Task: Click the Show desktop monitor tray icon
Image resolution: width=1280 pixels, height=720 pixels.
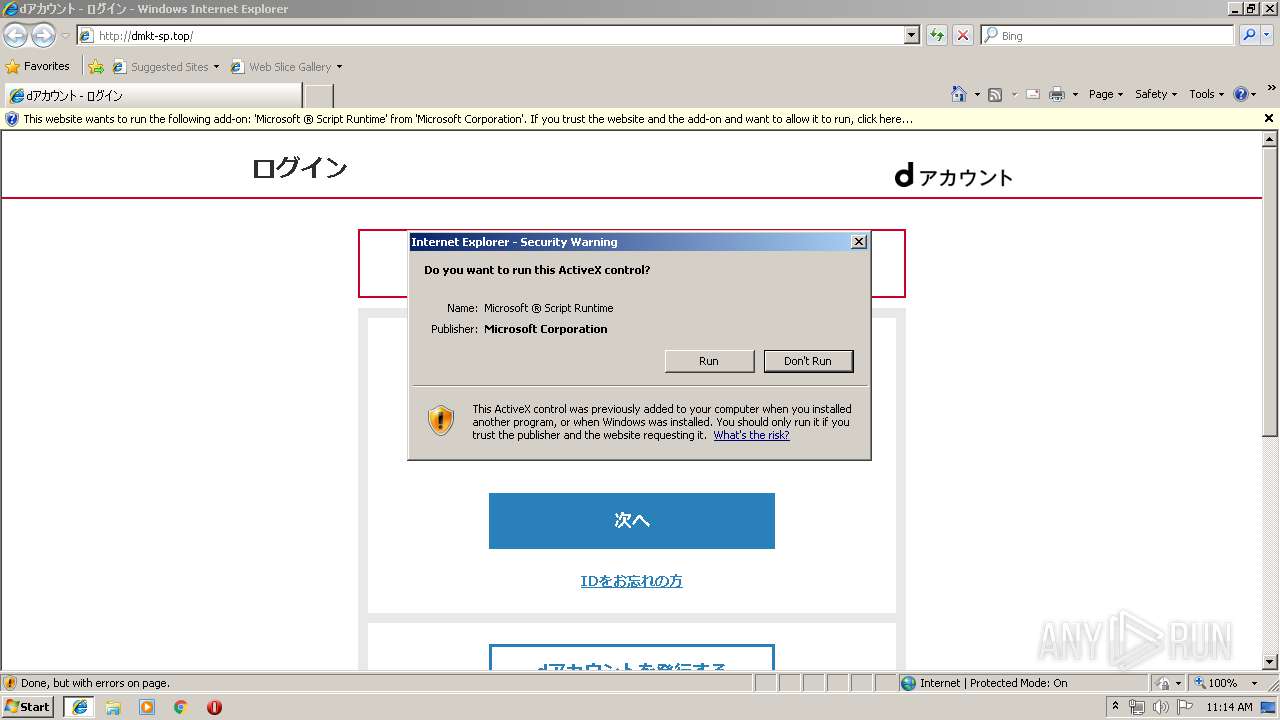Action: pos(1268,707)
